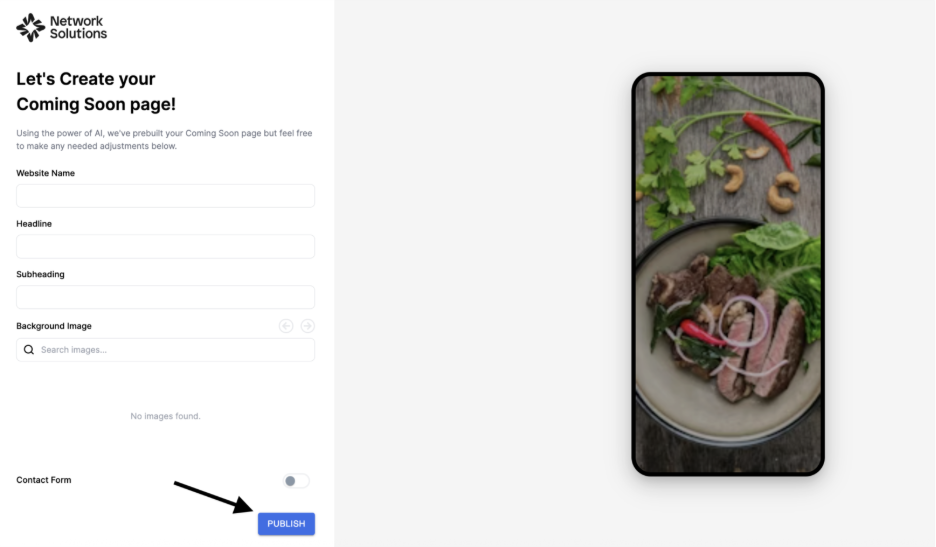Show the previous background image arrow
This screenshot has height=547, width=936.
pos(286,326)
